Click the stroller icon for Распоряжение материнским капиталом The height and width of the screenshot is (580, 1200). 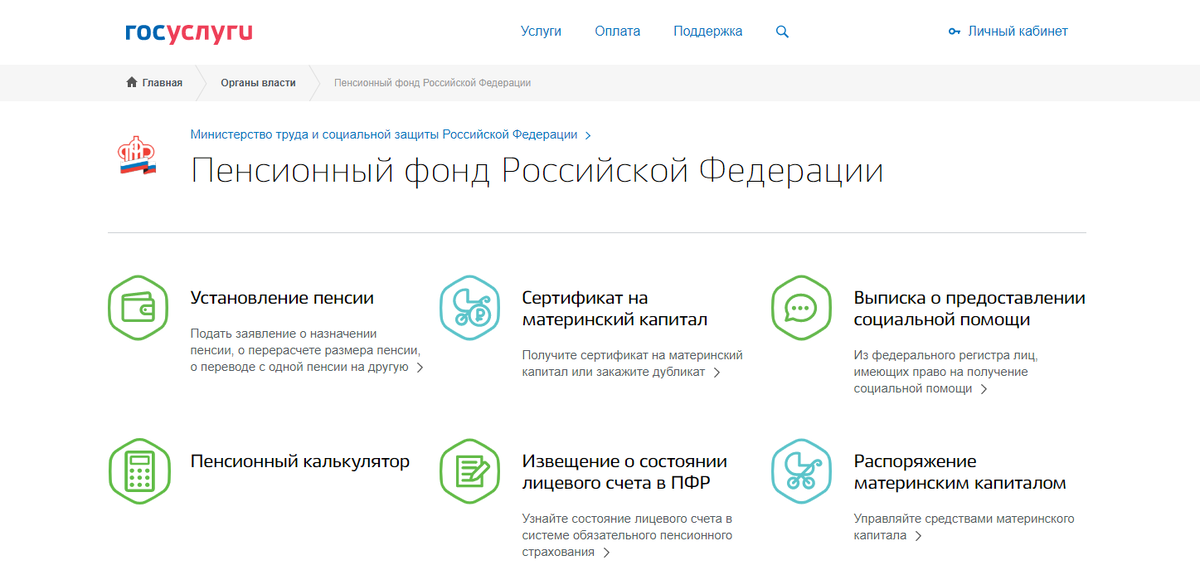[x=802, y=471]
